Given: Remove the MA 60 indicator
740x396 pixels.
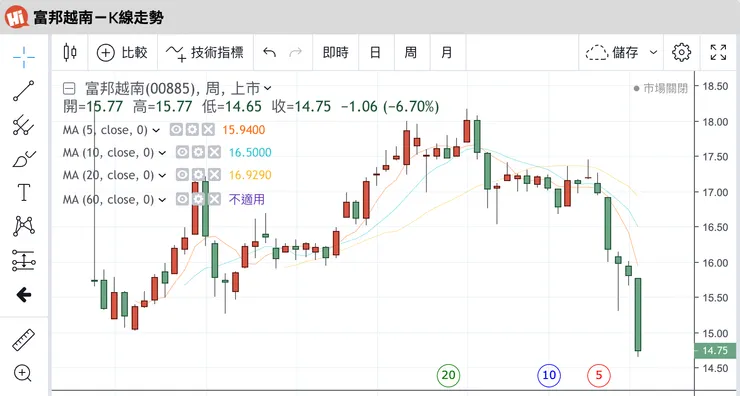Looking at the screenshot, I should coord(214,199).
